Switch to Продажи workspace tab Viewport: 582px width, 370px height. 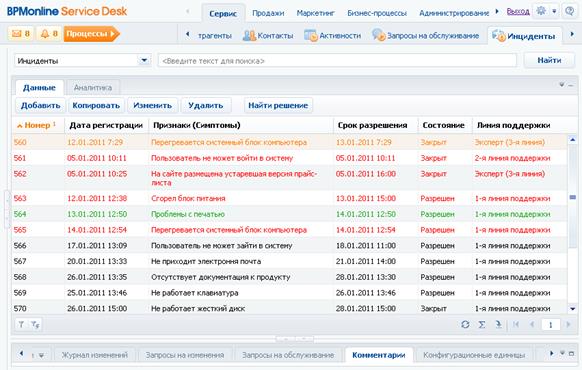tap(268, 13)
